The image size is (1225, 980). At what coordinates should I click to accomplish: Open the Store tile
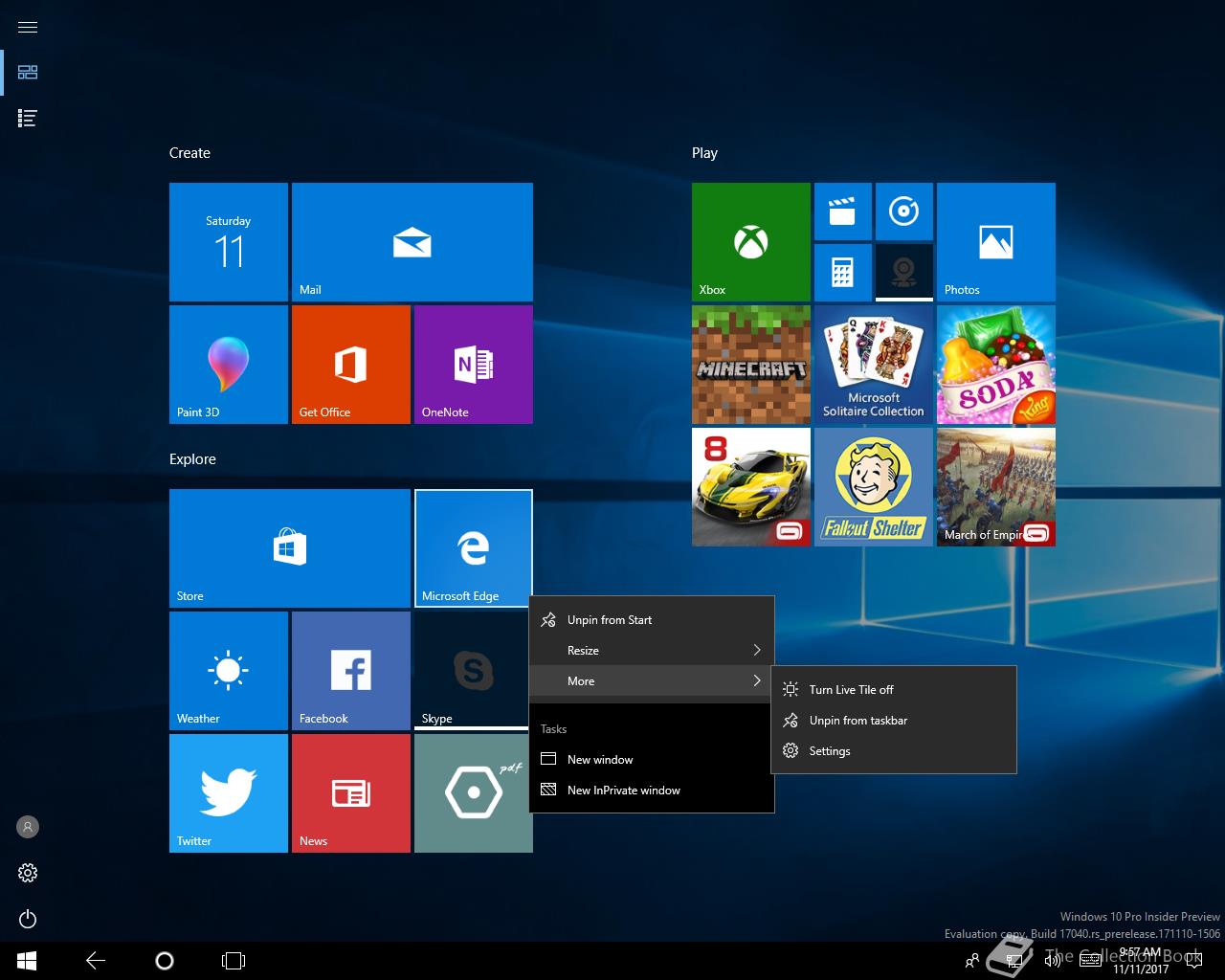(x=290, y=548)
